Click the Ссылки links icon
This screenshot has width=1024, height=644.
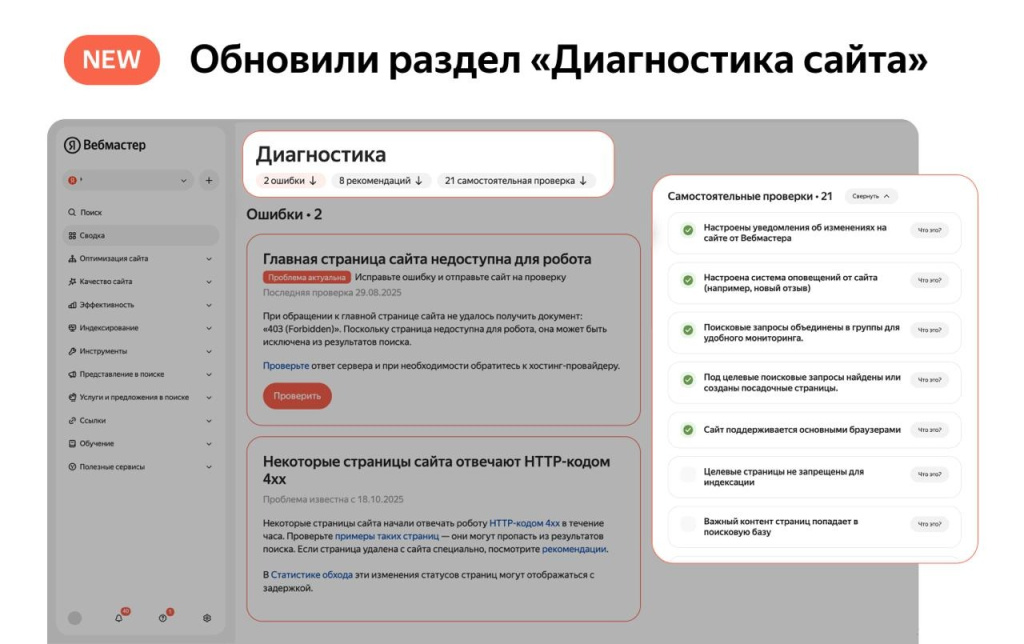71,419
